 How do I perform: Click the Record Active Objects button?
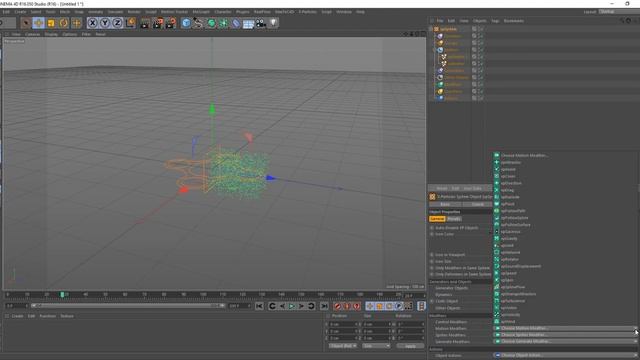(337, 306)
